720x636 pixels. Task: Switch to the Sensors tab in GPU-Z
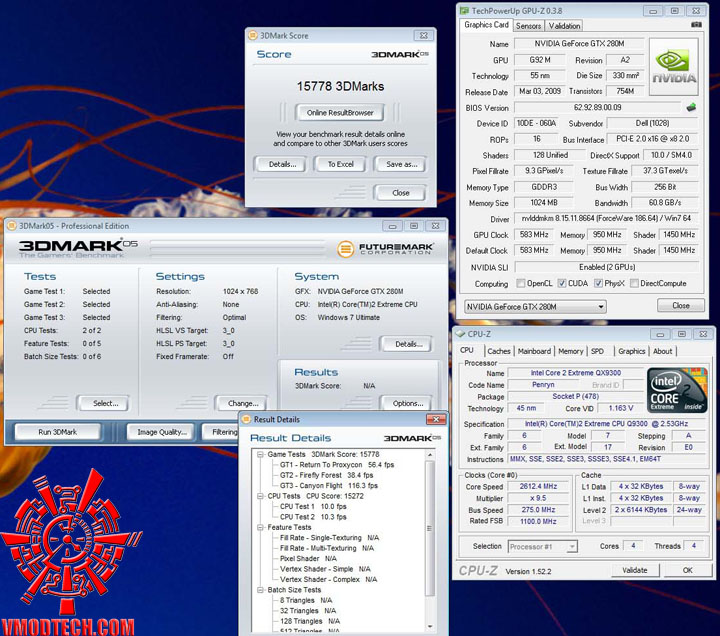point(528,26)
